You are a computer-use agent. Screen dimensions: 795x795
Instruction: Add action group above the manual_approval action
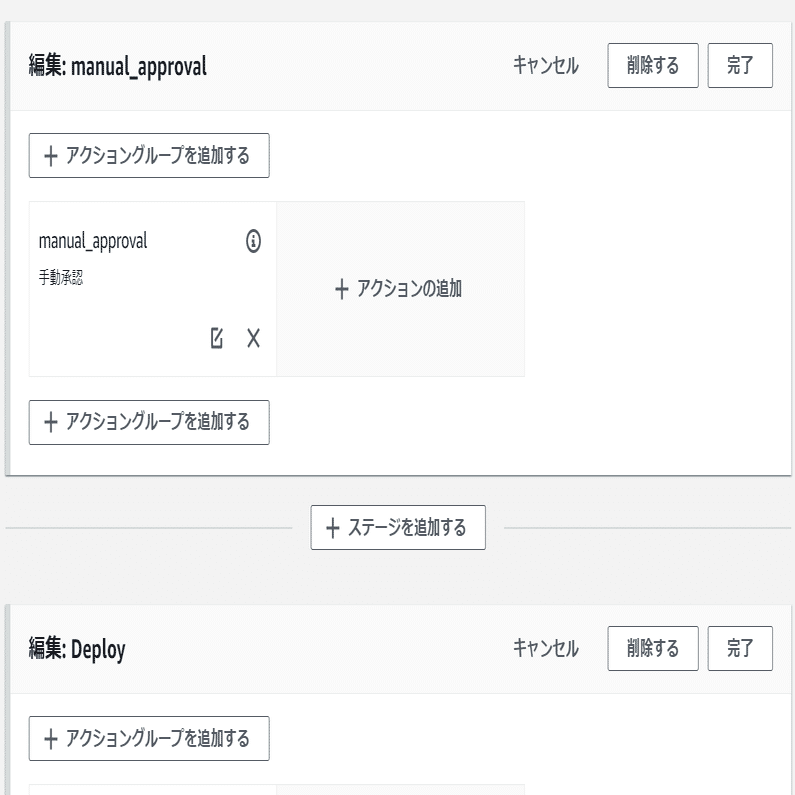(x=149, y=156)
